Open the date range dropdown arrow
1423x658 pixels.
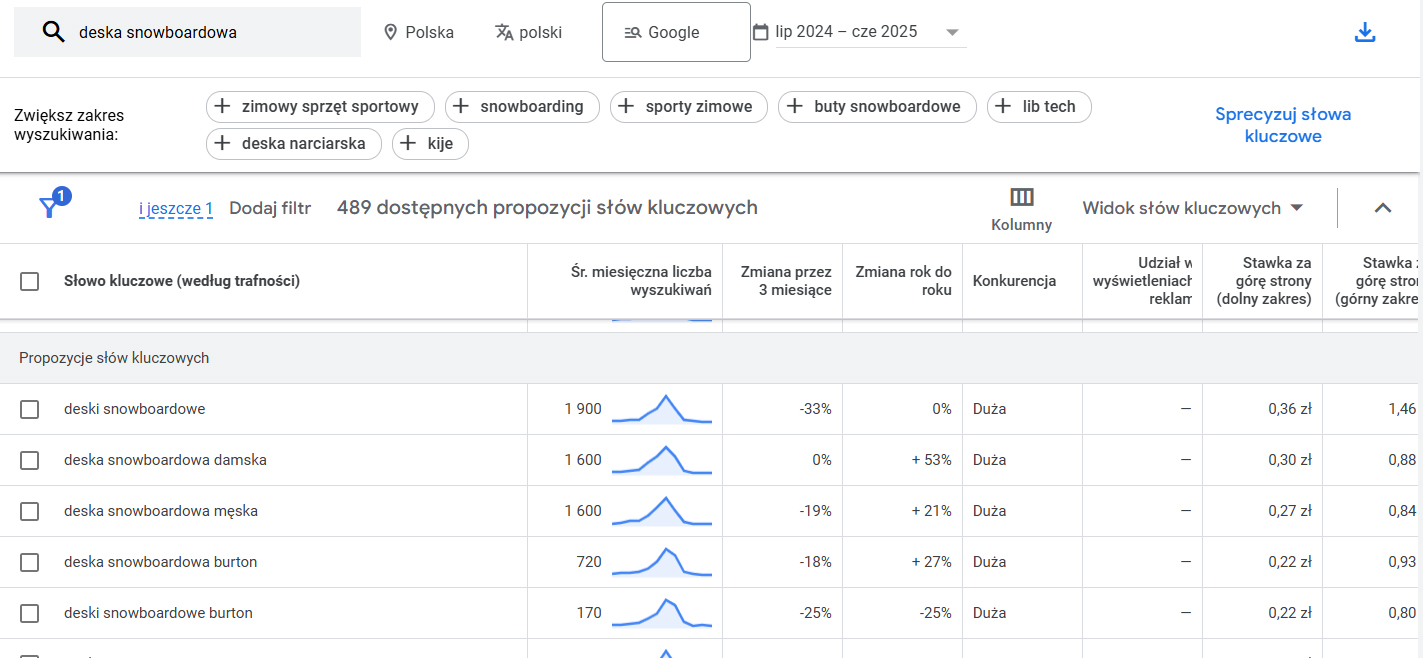[x=951, y=32]
